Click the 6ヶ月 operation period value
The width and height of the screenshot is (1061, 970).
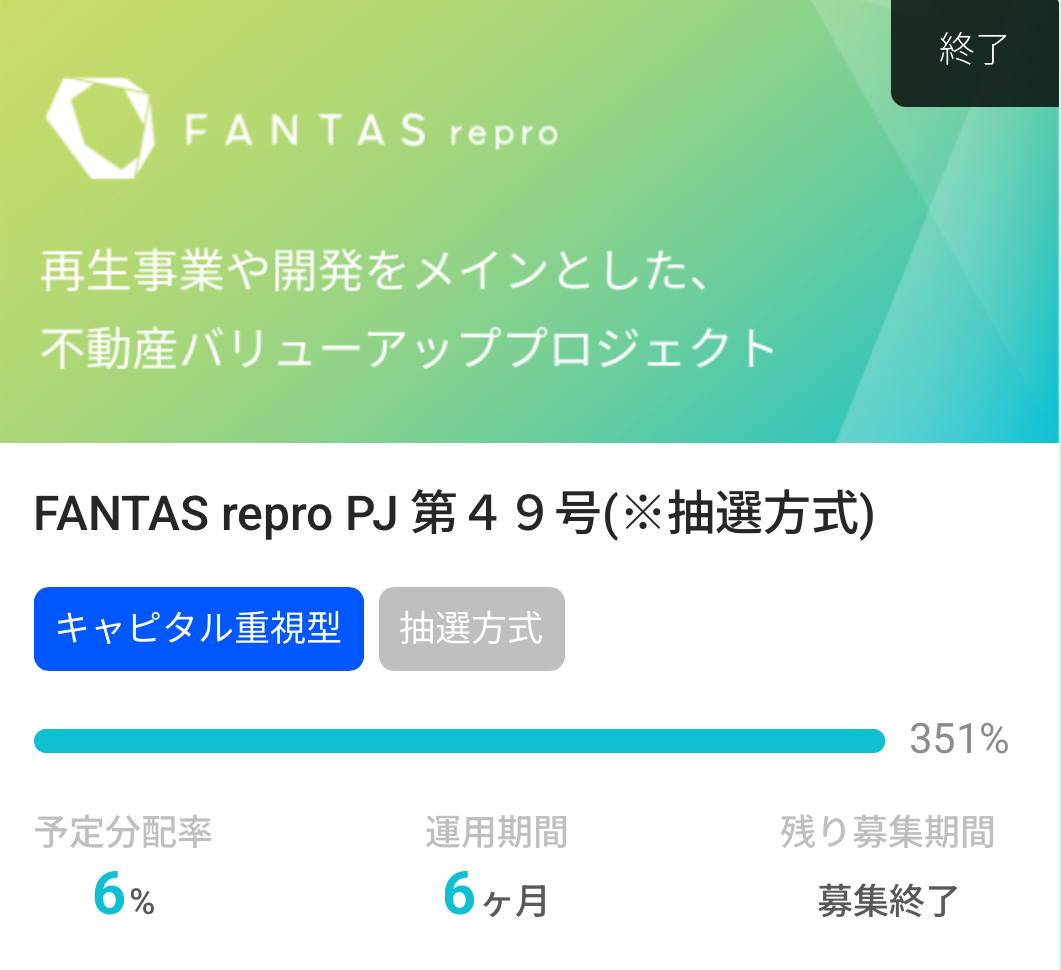(495, 894)
